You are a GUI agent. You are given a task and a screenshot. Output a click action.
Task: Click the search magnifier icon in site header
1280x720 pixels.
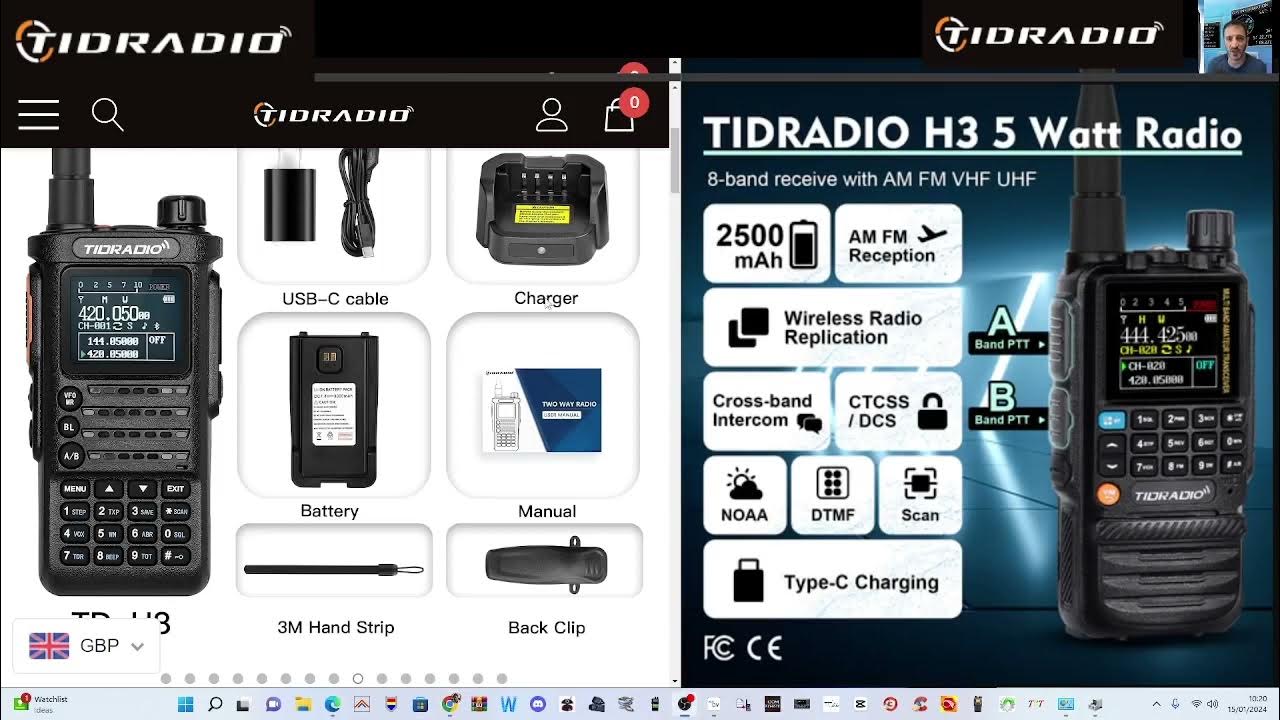point(107,115)
